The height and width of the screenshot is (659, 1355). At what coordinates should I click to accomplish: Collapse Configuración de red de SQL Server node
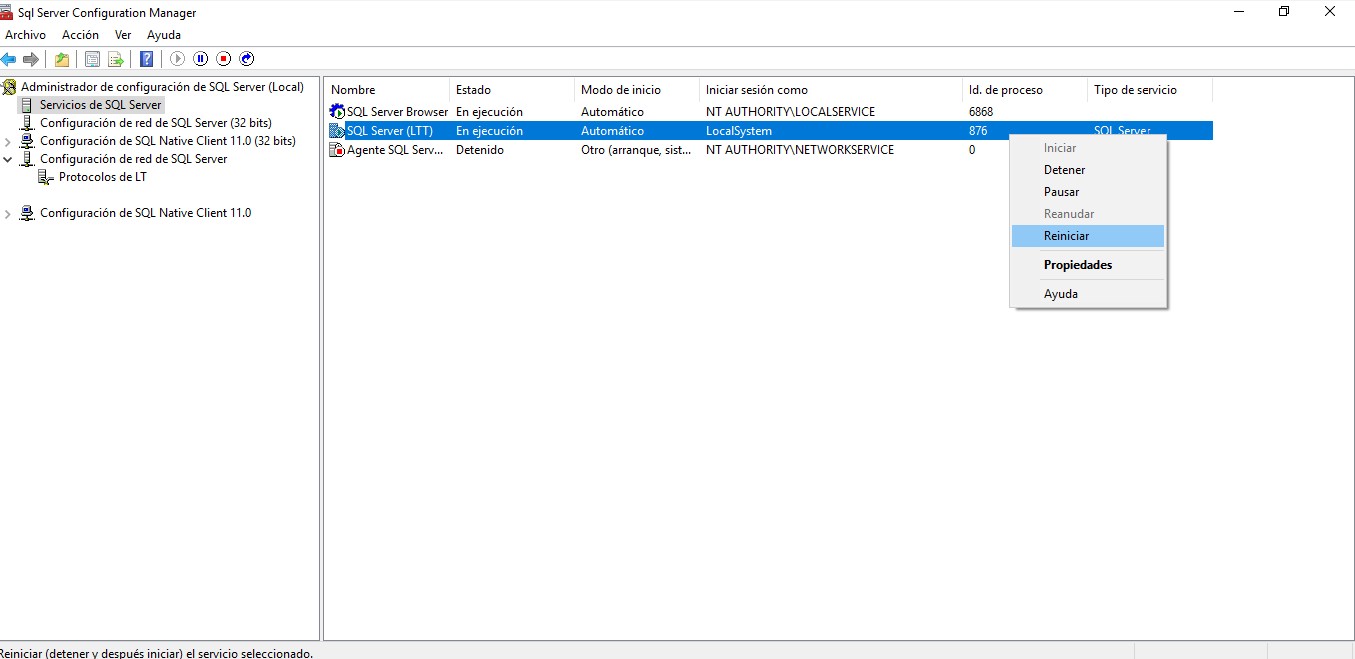point(8,159)
